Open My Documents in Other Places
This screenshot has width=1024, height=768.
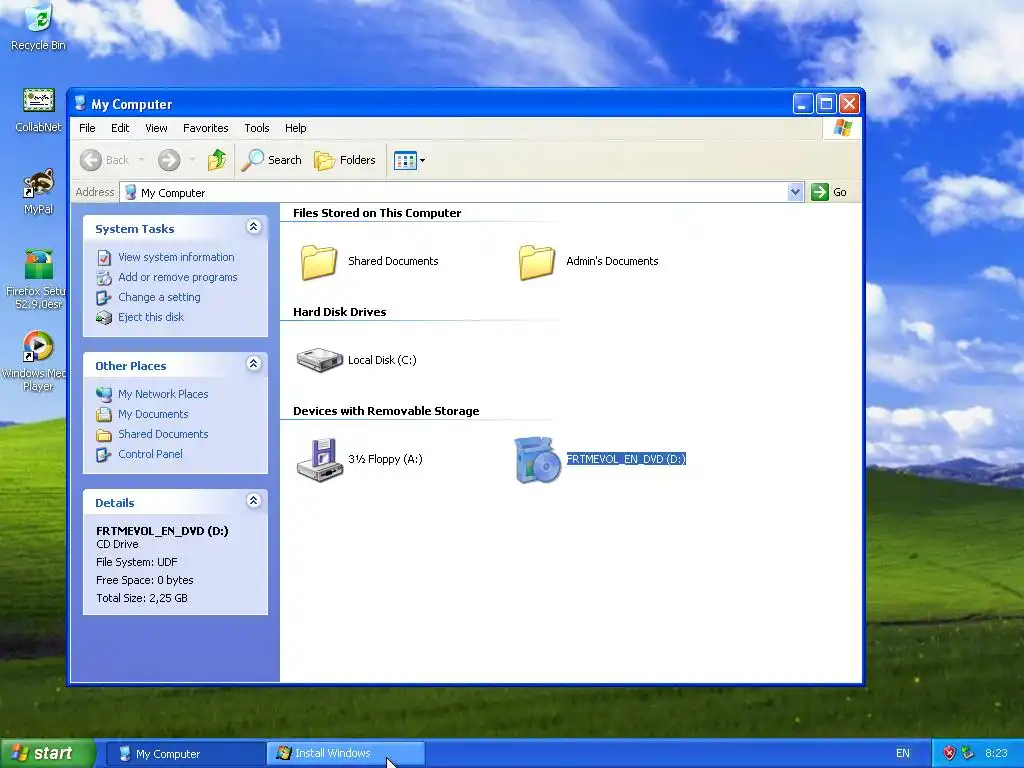point(153,414)
